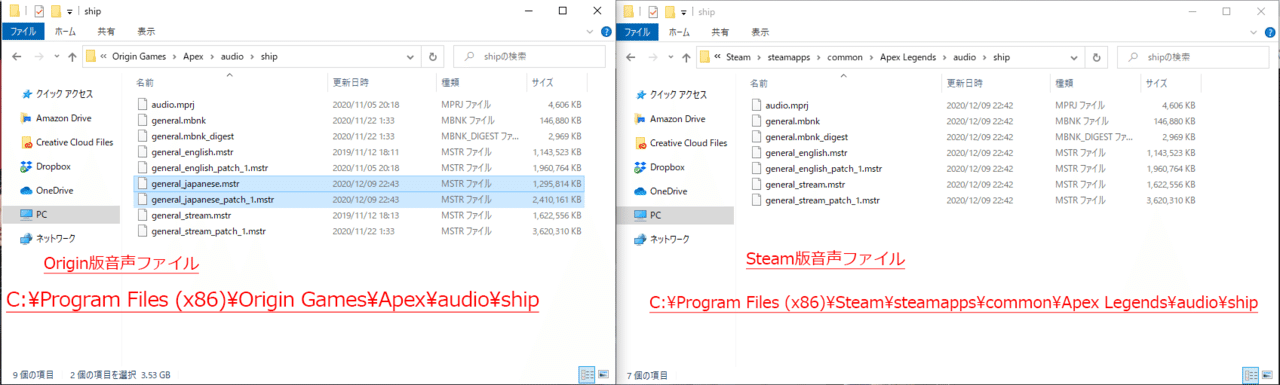Select ネットワーク in Steam sidebar
This screenshot has width=1280, height=385.
point(670,239)
